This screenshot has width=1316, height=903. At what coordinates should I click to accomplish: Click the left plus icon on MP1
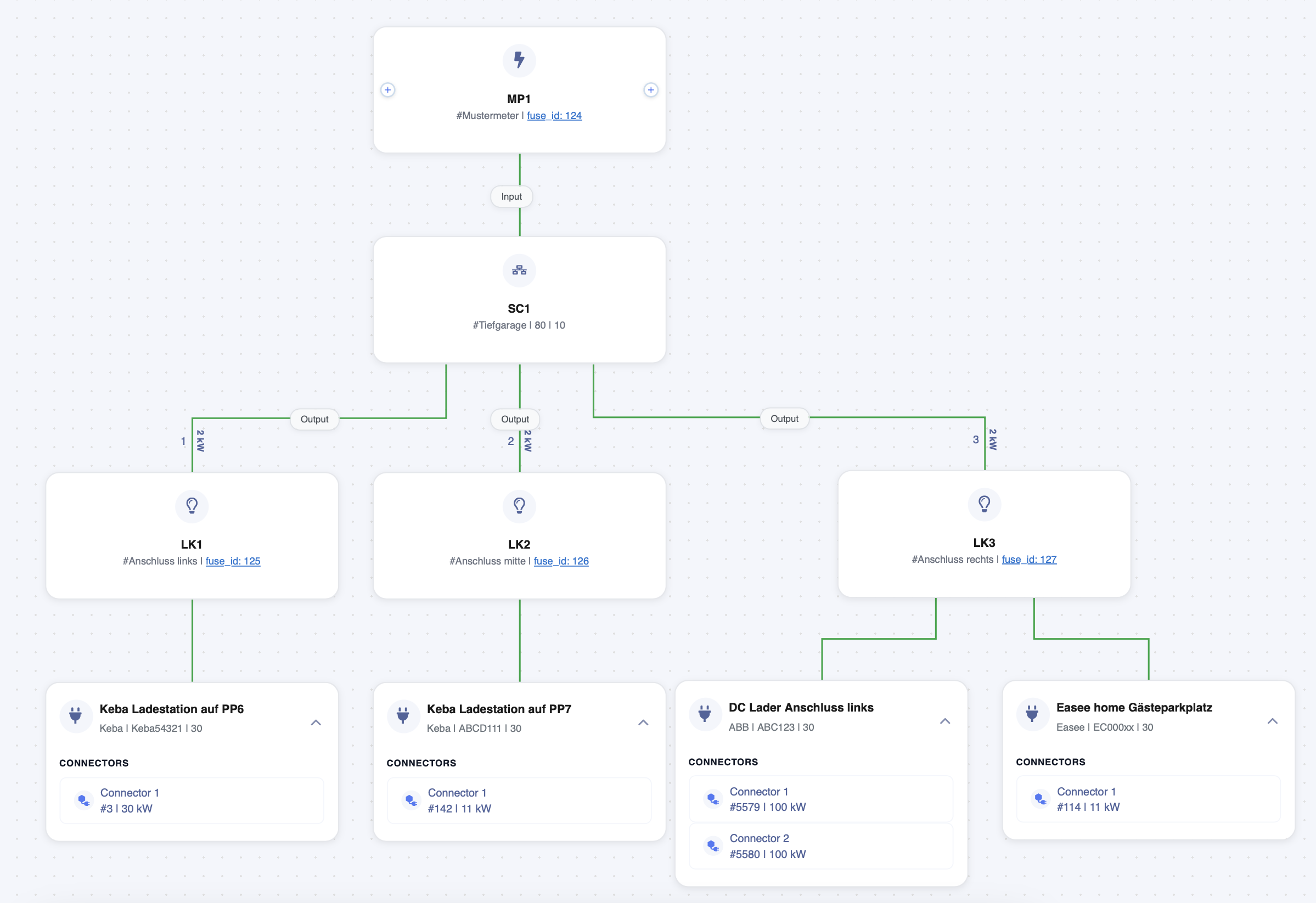click(x=387, y=89)
